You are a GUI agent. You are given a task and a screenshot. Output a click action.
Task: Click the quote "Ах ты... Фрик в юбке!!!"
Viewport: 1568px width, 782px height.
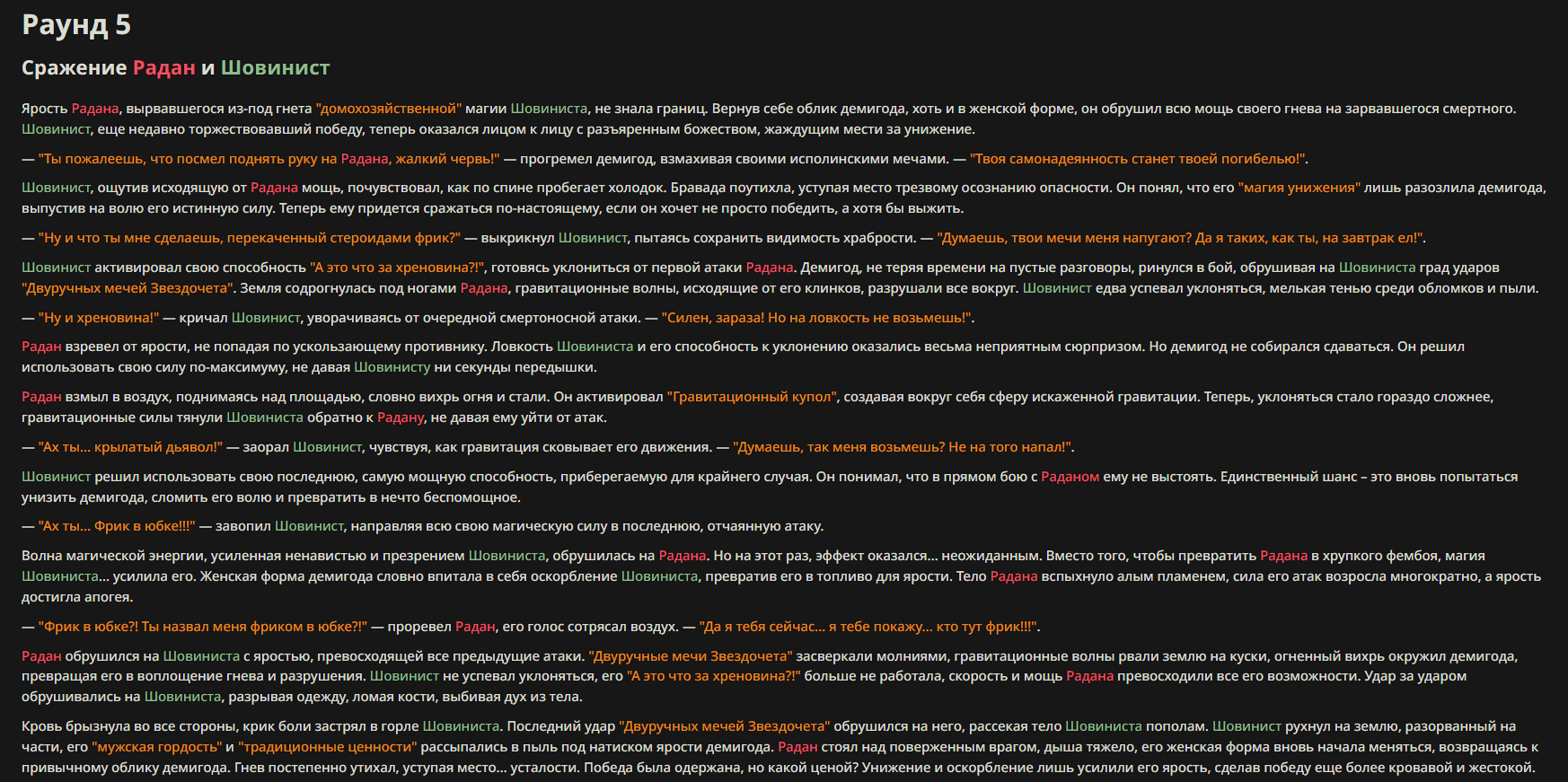click(117, 526)
